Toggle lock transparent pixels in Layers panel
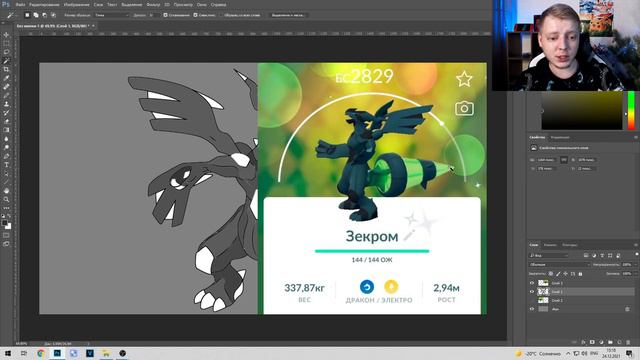Viewport: 640px width, 360px height. (551, 273)
